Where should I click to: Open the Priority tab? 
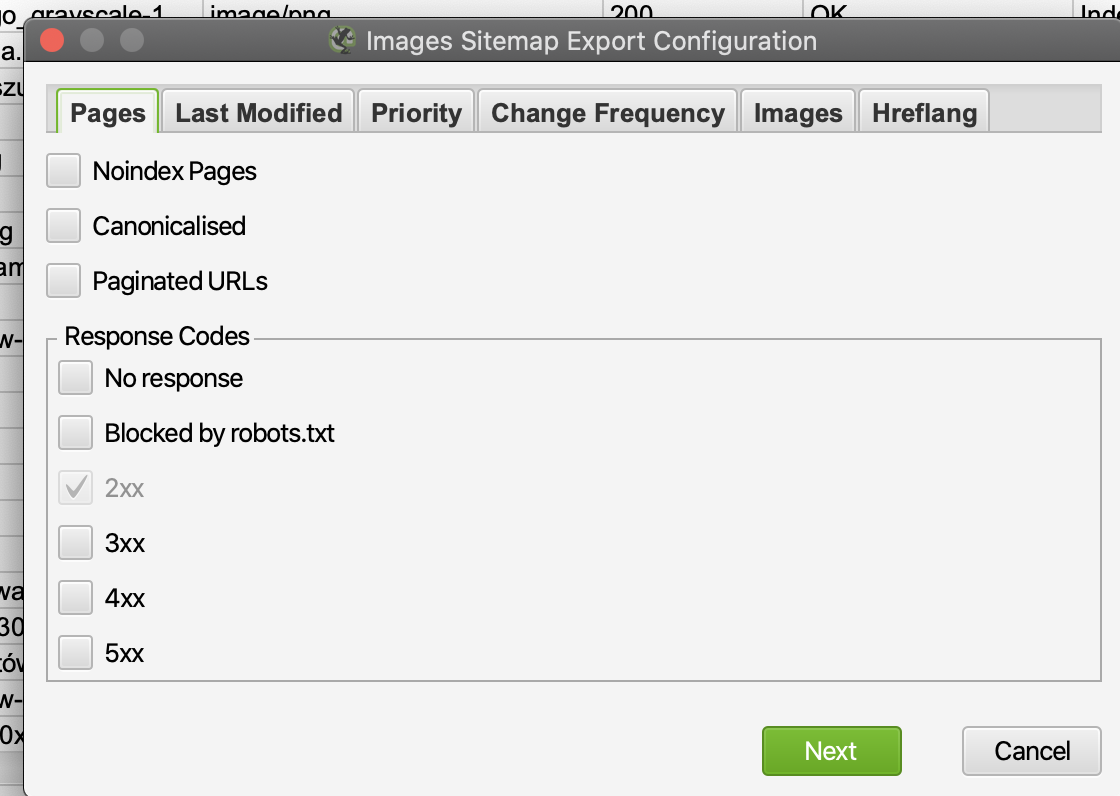[416, 113]
